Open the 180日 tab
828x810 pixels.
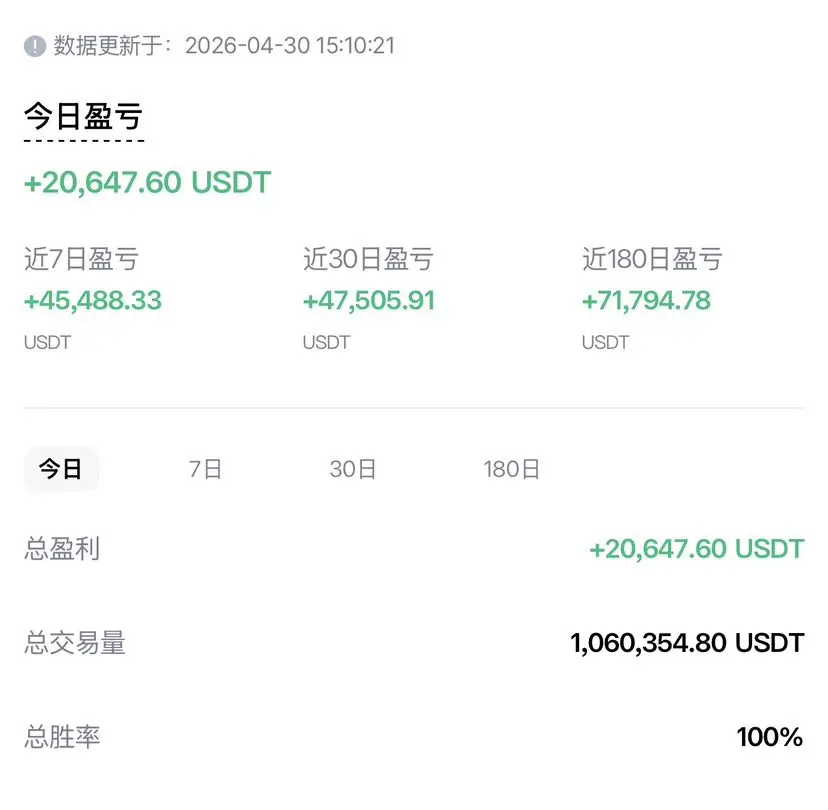[x=512, y=469]
